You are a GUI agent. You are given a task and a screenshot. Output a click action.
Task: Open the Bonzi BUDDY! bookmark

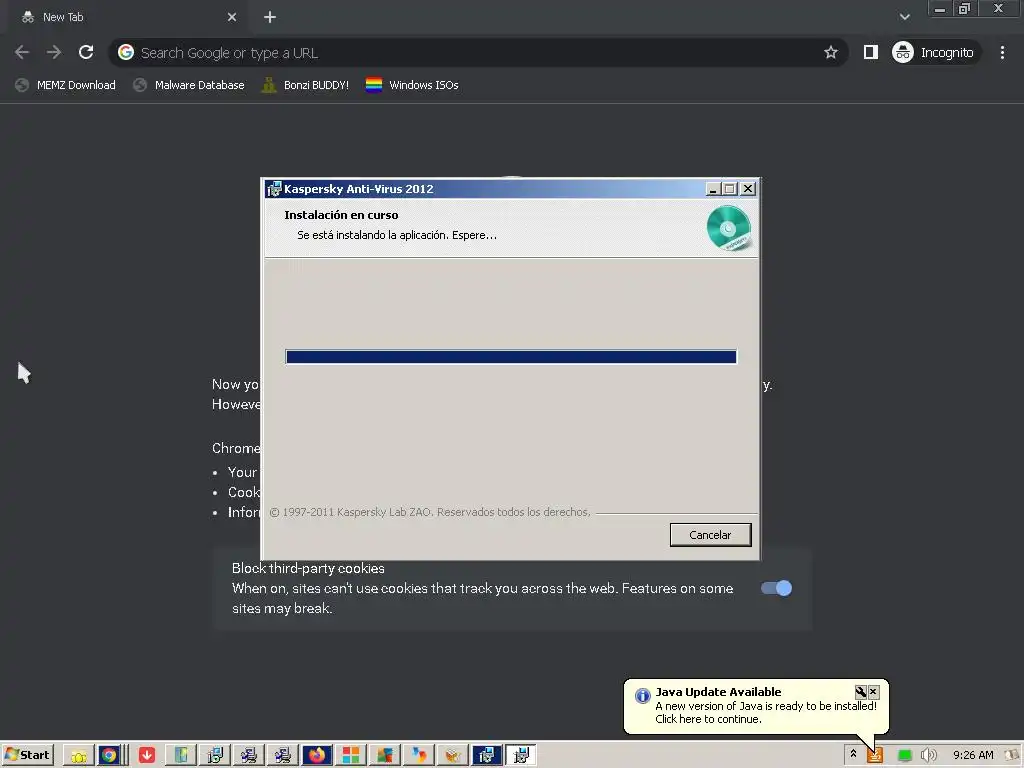(305, 85)
